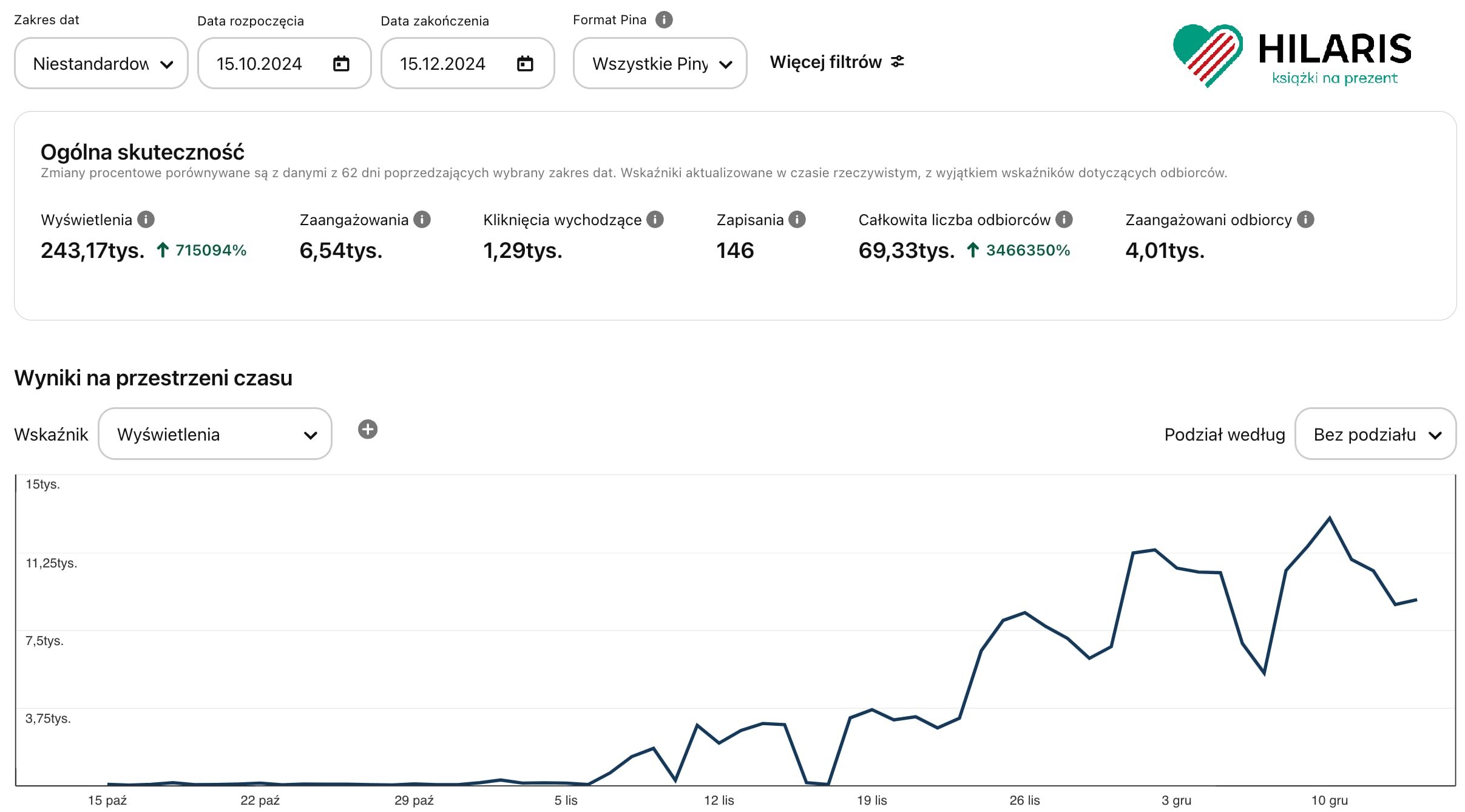Click the chart peak near 10 gru
Screen dimensions: 1465x812
pyautogui.click(x=1330, y=518)
